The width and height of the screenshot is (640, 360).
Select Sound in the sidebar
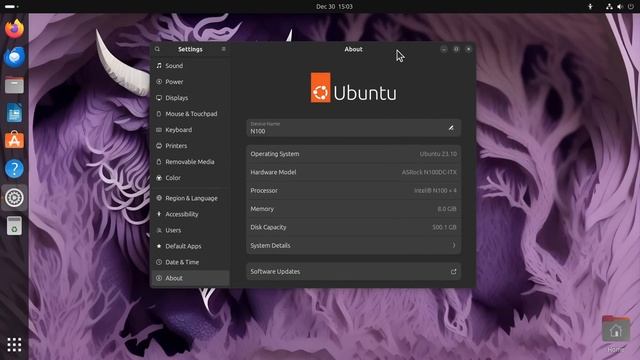click(190, 66)
